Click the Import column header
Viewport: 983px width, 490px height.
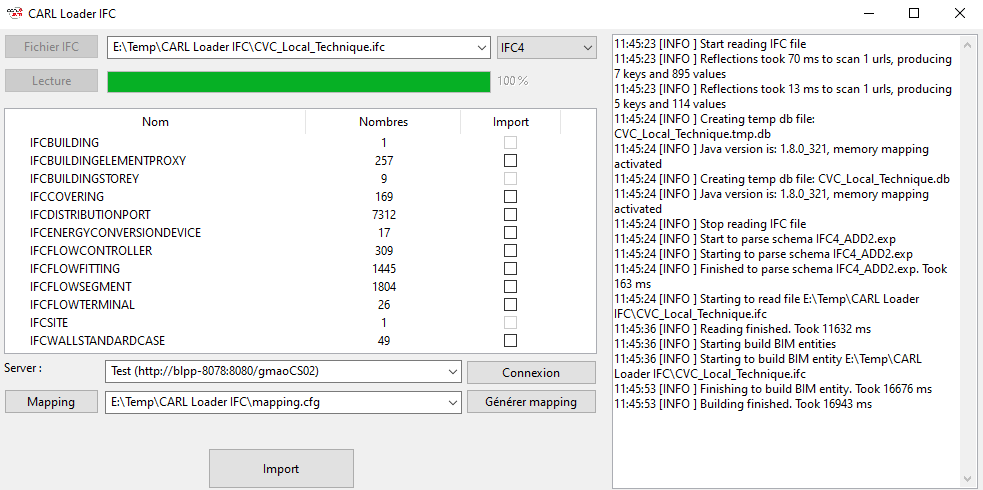coord(511,122)
